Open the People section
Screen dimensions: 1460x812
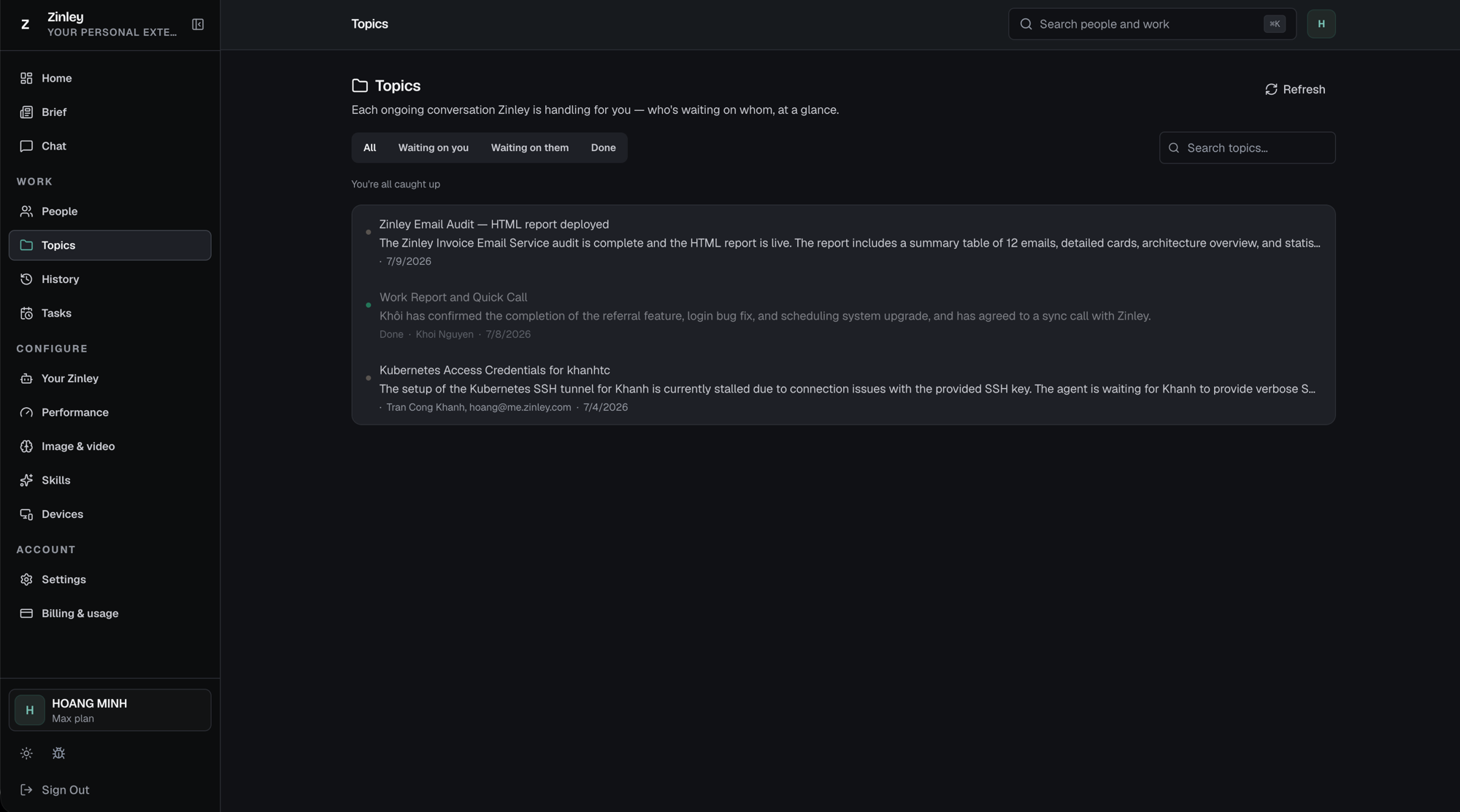click(x=109, y=211)
